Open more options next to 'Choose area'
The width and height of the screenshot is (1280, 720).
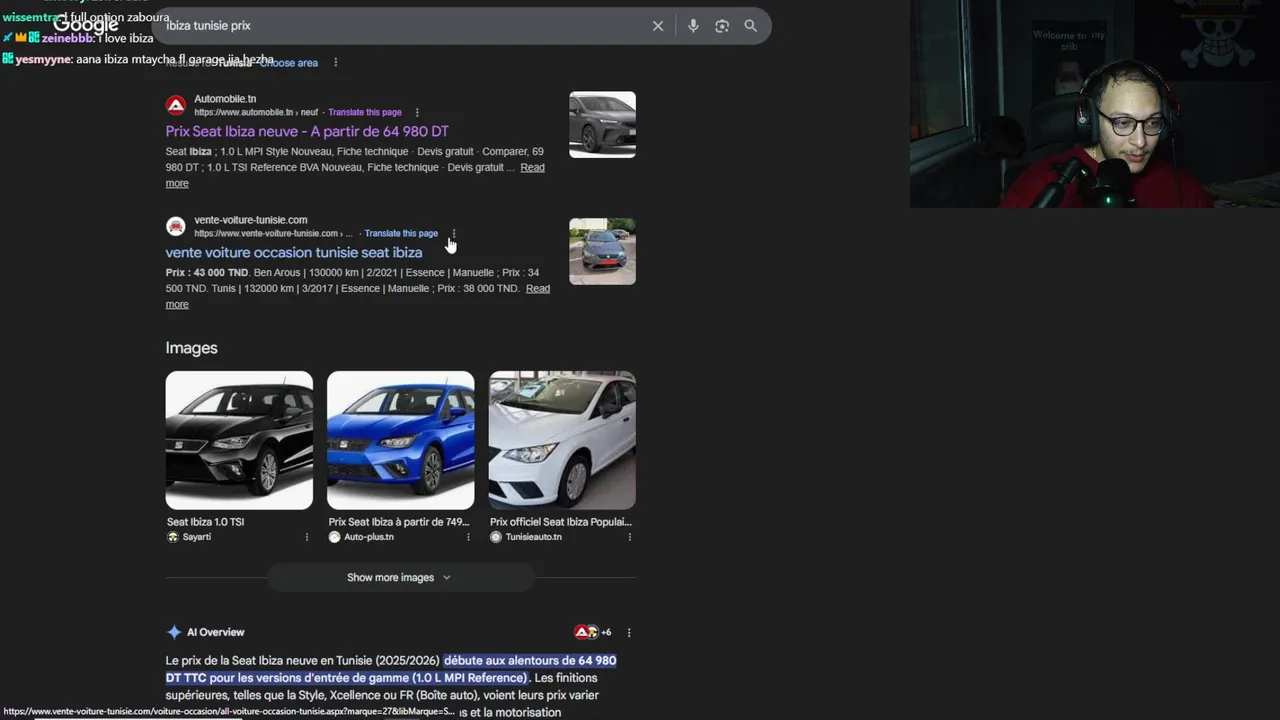[x=335, y=62]
